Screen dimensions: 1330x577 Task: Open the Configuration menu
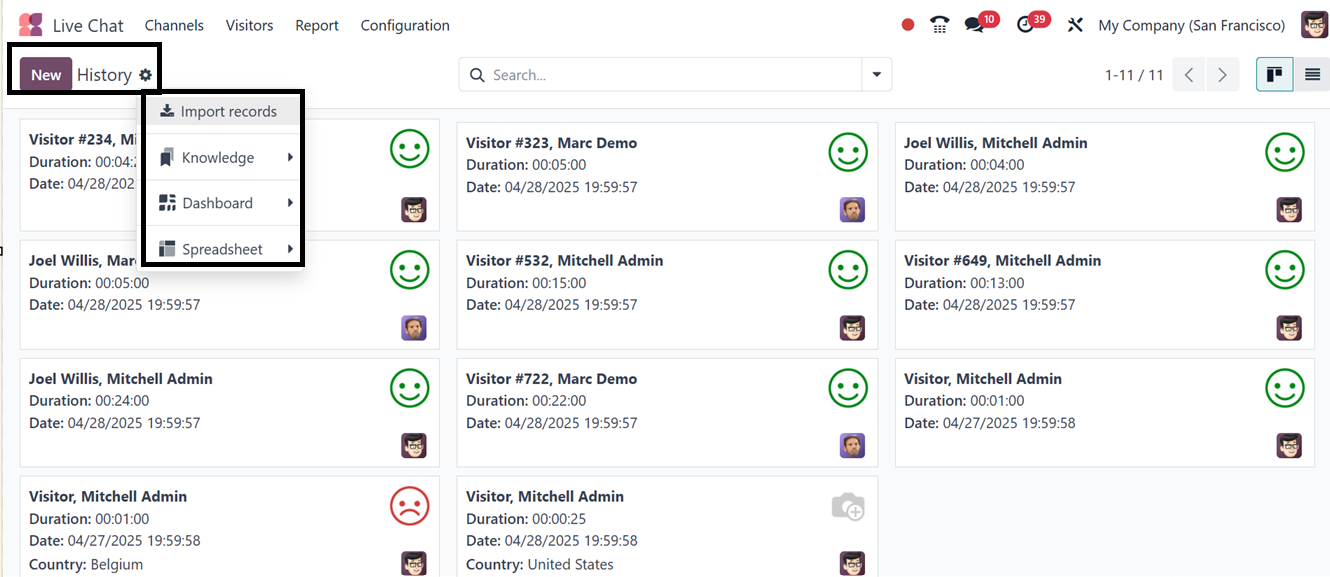[405, 25]
